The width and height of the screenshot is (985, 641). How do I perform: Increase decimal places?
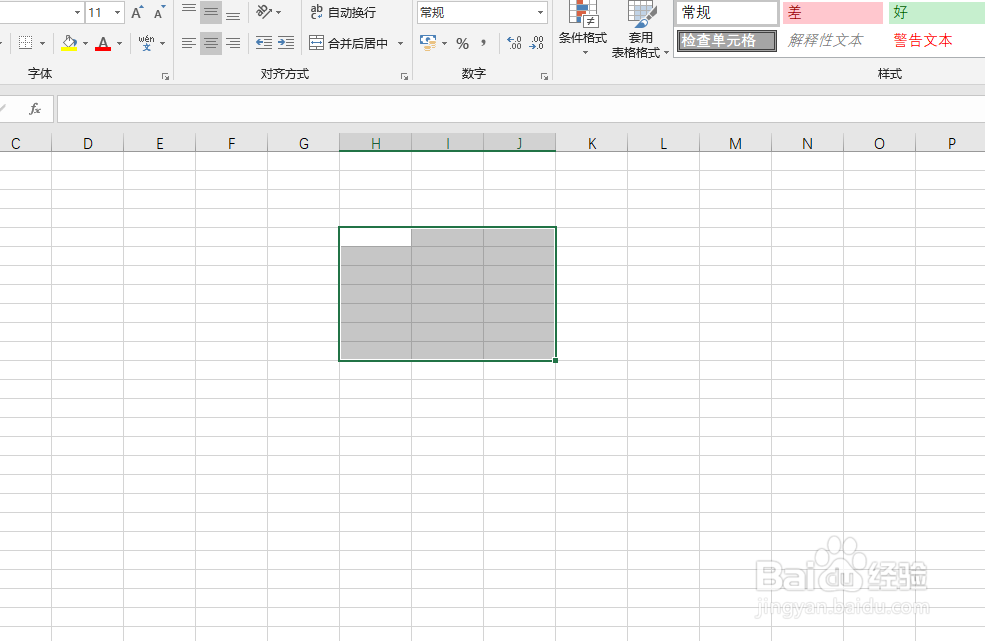514,43
